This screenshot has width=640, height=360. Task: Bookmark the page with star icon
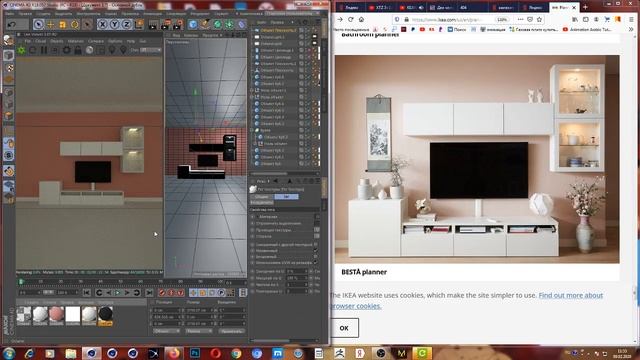click(540, 19)
